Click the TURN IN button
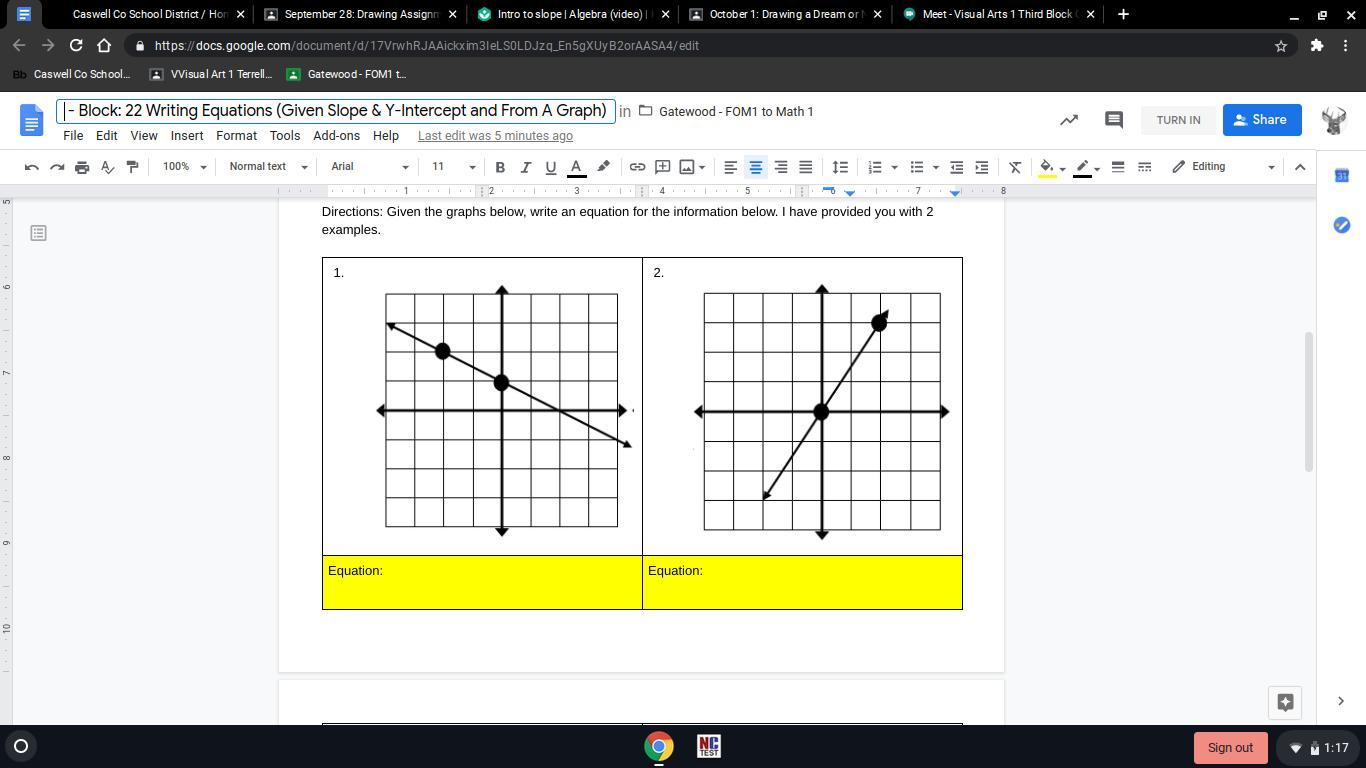The width and height of the screenshot is (1366, 768). tap(1178, 120)
